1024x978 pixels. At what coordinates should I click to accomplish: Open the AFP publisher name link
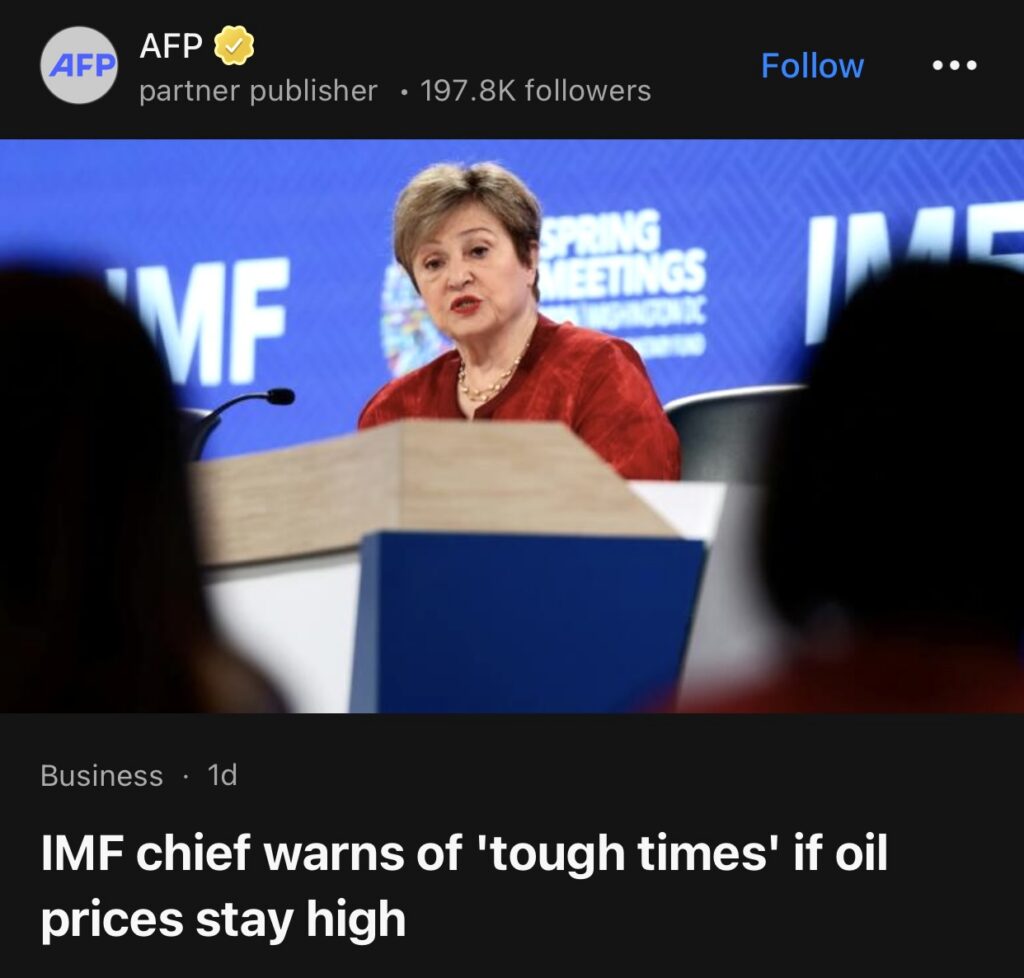[170, 46]
